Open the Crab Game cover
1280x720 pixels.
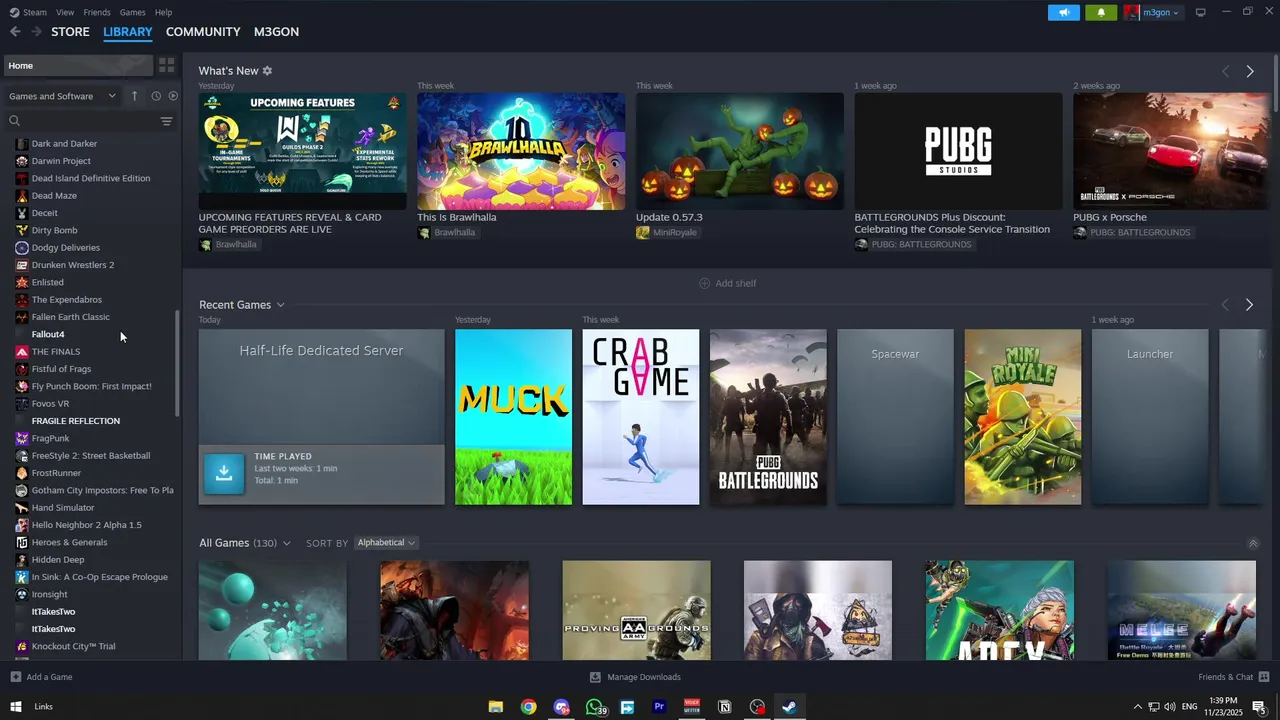coord(641,417)
